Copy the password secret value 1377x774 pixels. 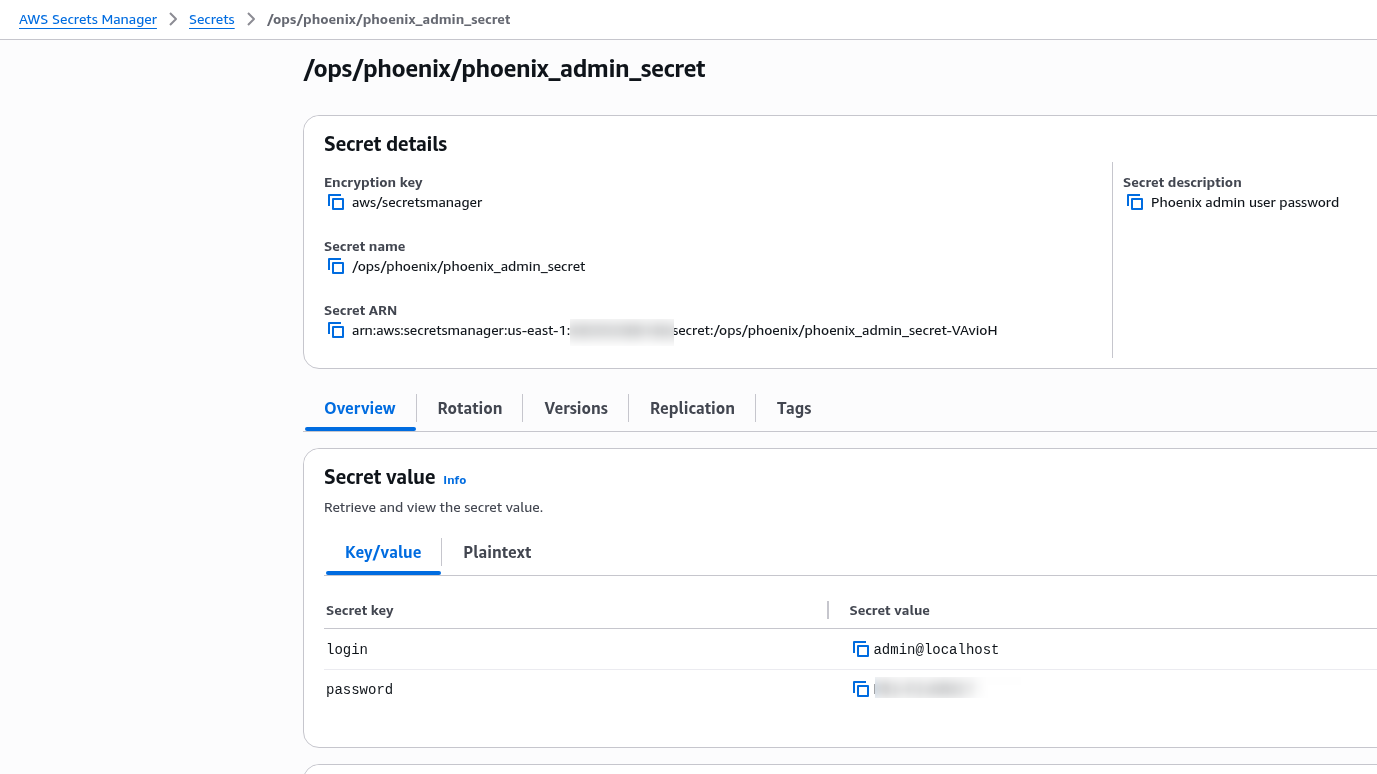point(860,689)
